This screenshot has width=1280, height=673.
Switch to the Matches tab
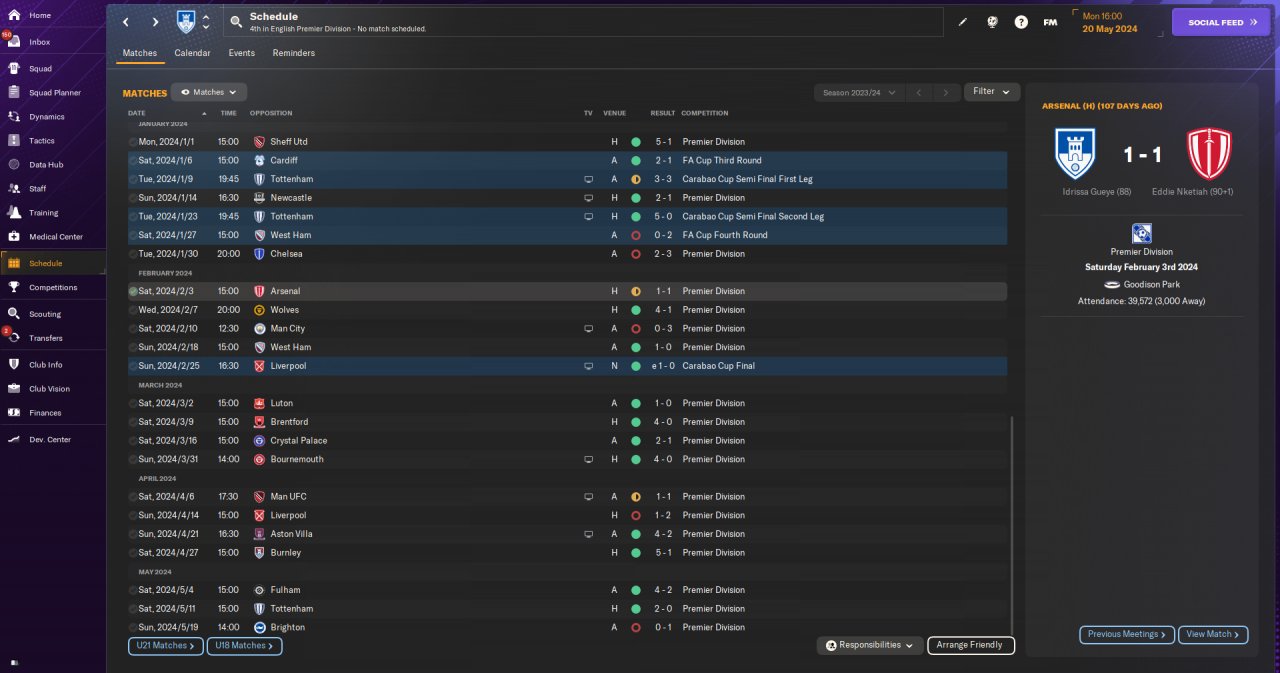(x=140, y=53)
